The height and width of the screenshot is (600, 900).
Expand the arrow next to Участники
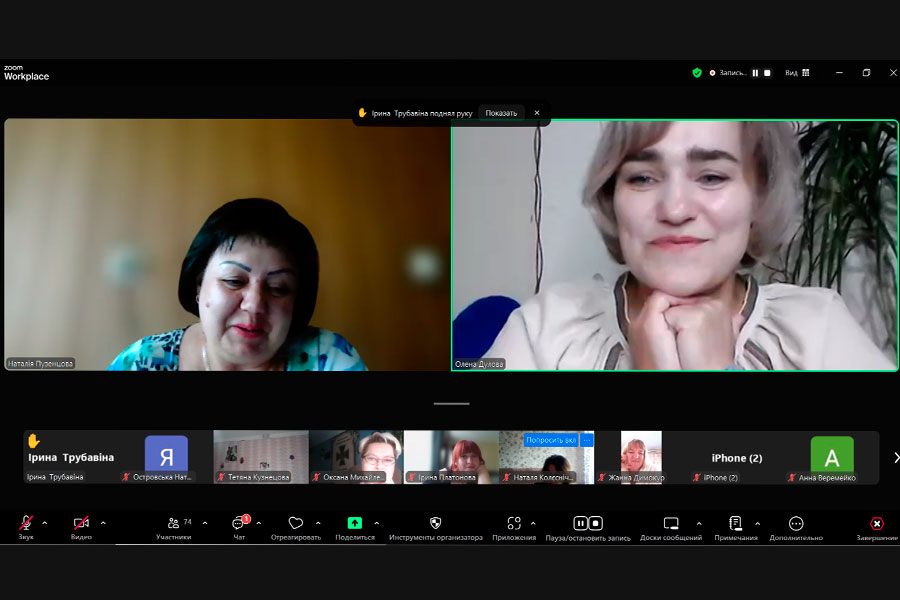tap(205, 523)
